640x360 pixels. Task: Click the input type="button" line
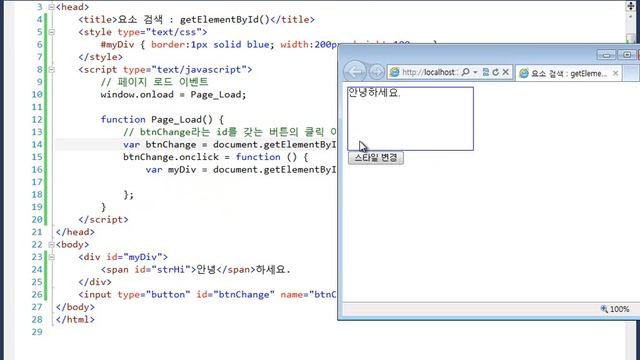tap(207, 295)
